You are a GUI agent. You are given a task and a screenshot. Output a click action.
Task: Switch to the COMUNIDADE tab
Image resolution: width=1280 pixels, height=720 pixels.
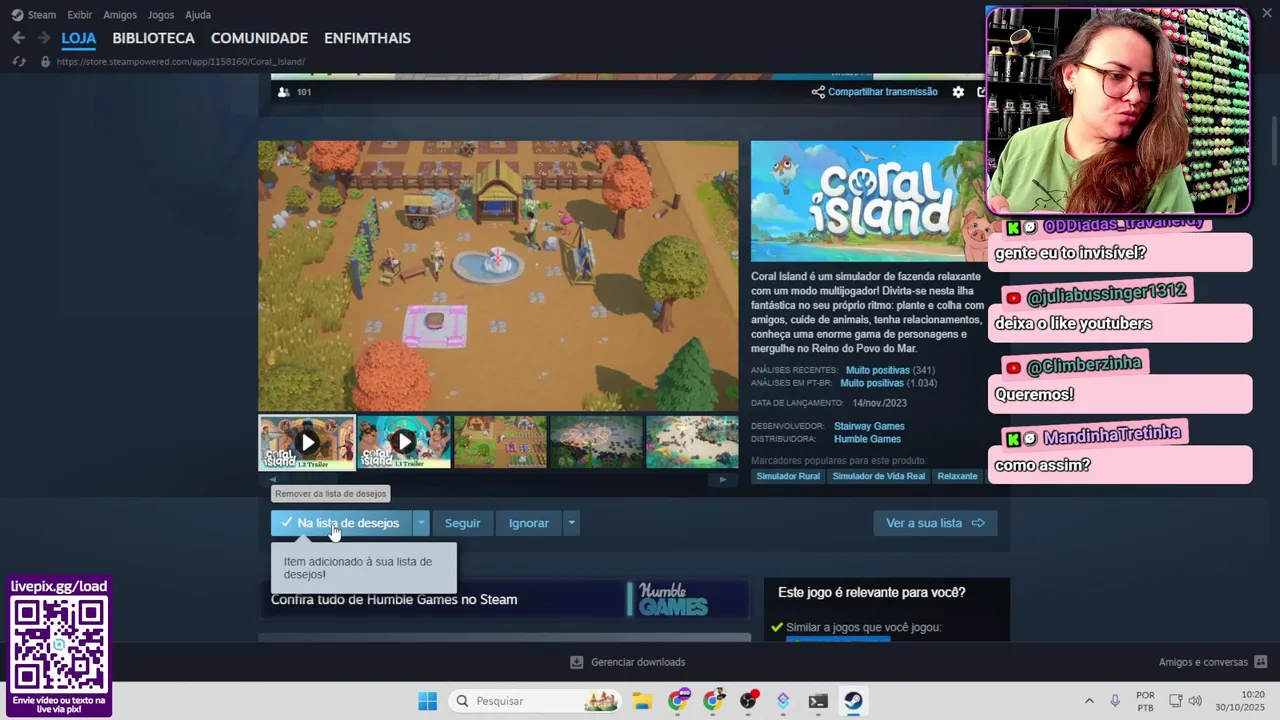(259, 38)
